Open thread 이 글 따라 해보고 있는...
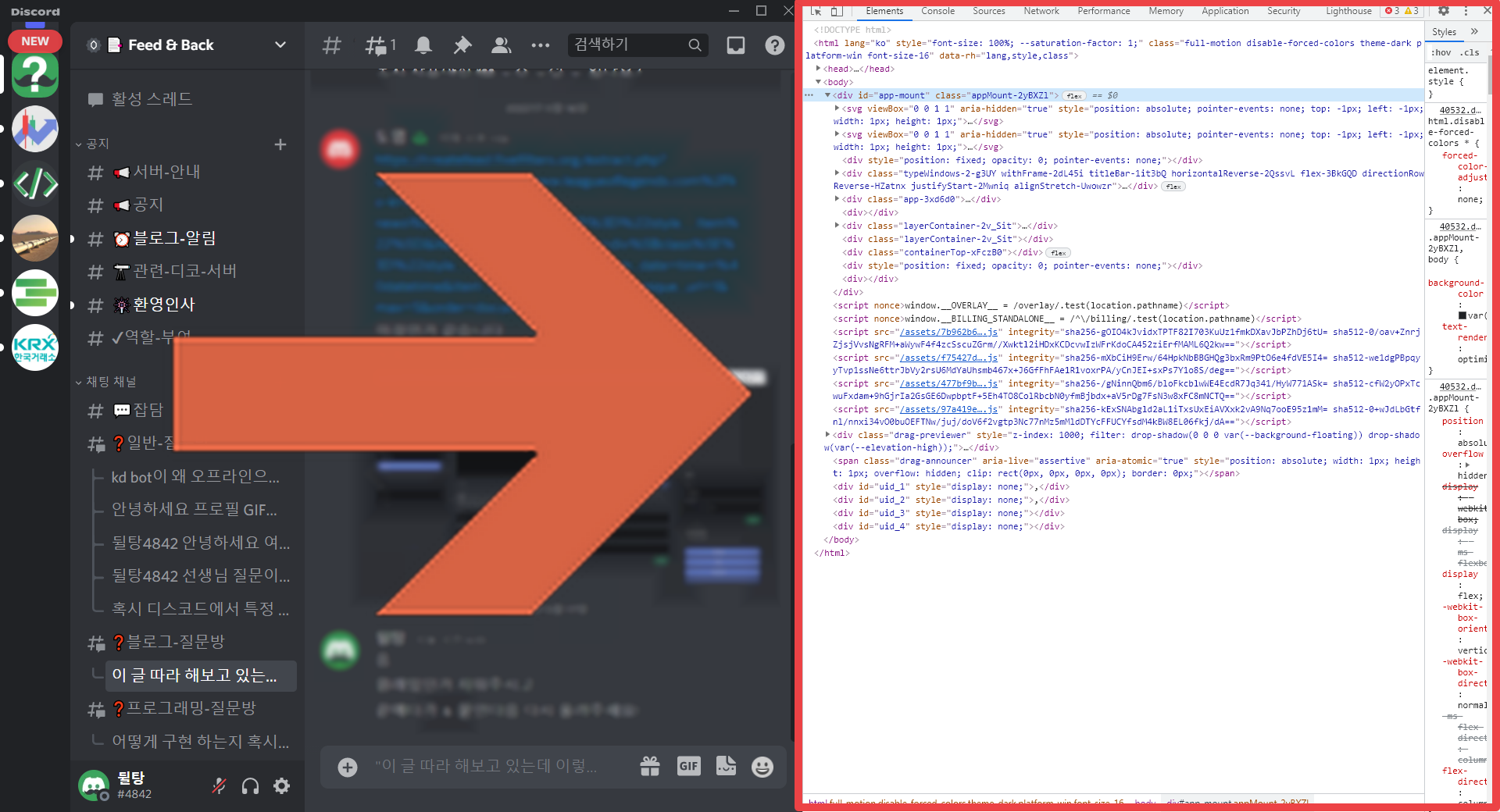Image resolution: width=1500 pixels, height=812 pixels. pos(201,675)
